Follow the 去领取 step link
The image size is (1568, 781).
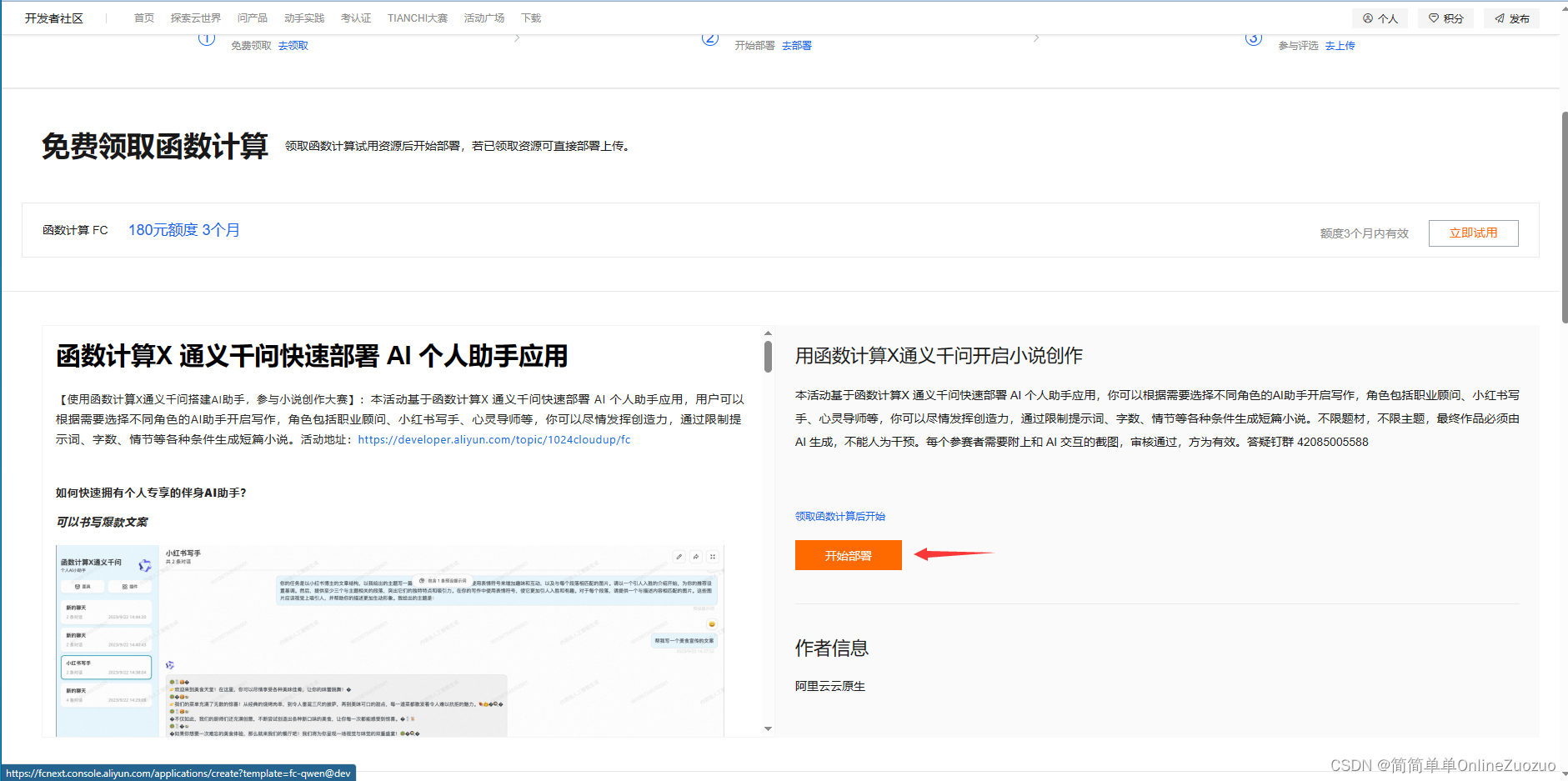pyautogui.click(x=293, y=46)
